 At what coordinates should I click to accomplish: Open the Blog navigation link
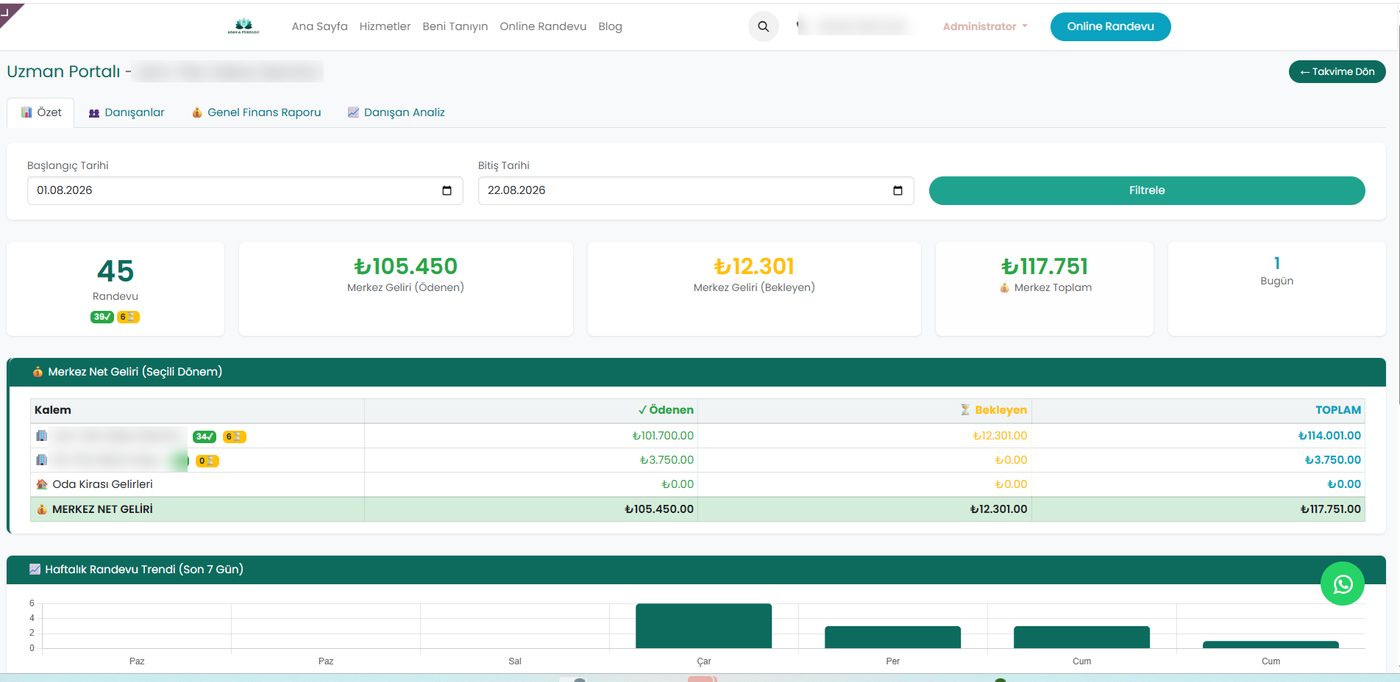point(610,27)
